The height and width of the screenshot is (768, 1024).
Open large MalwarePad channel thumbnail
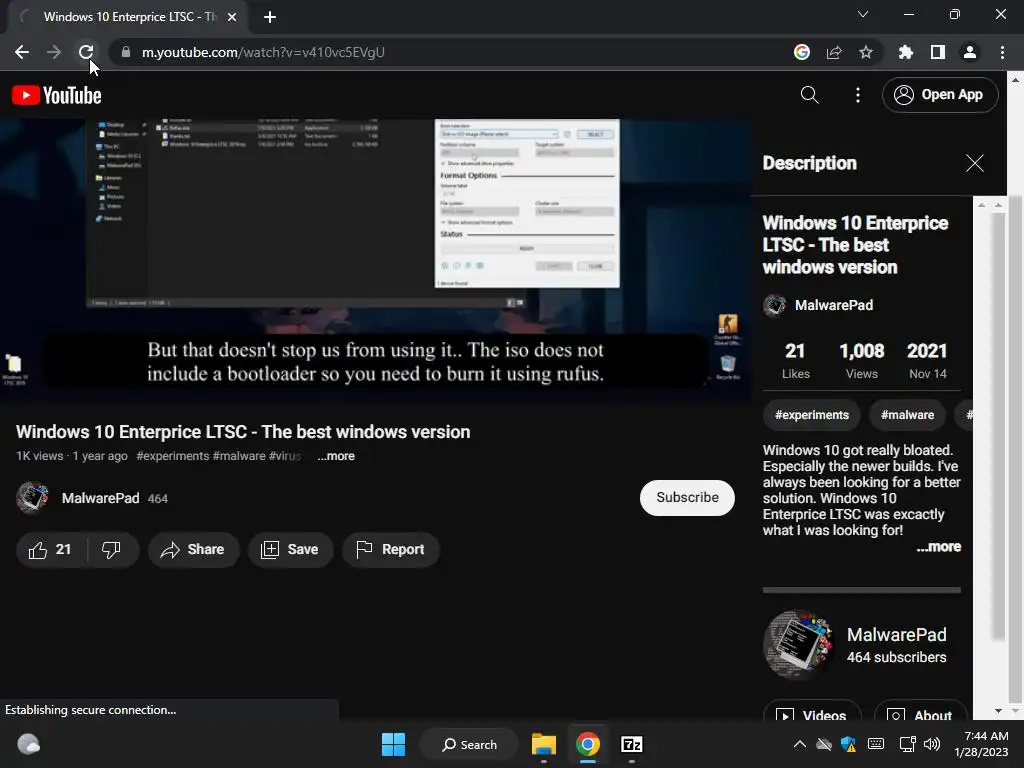[798, 645]
